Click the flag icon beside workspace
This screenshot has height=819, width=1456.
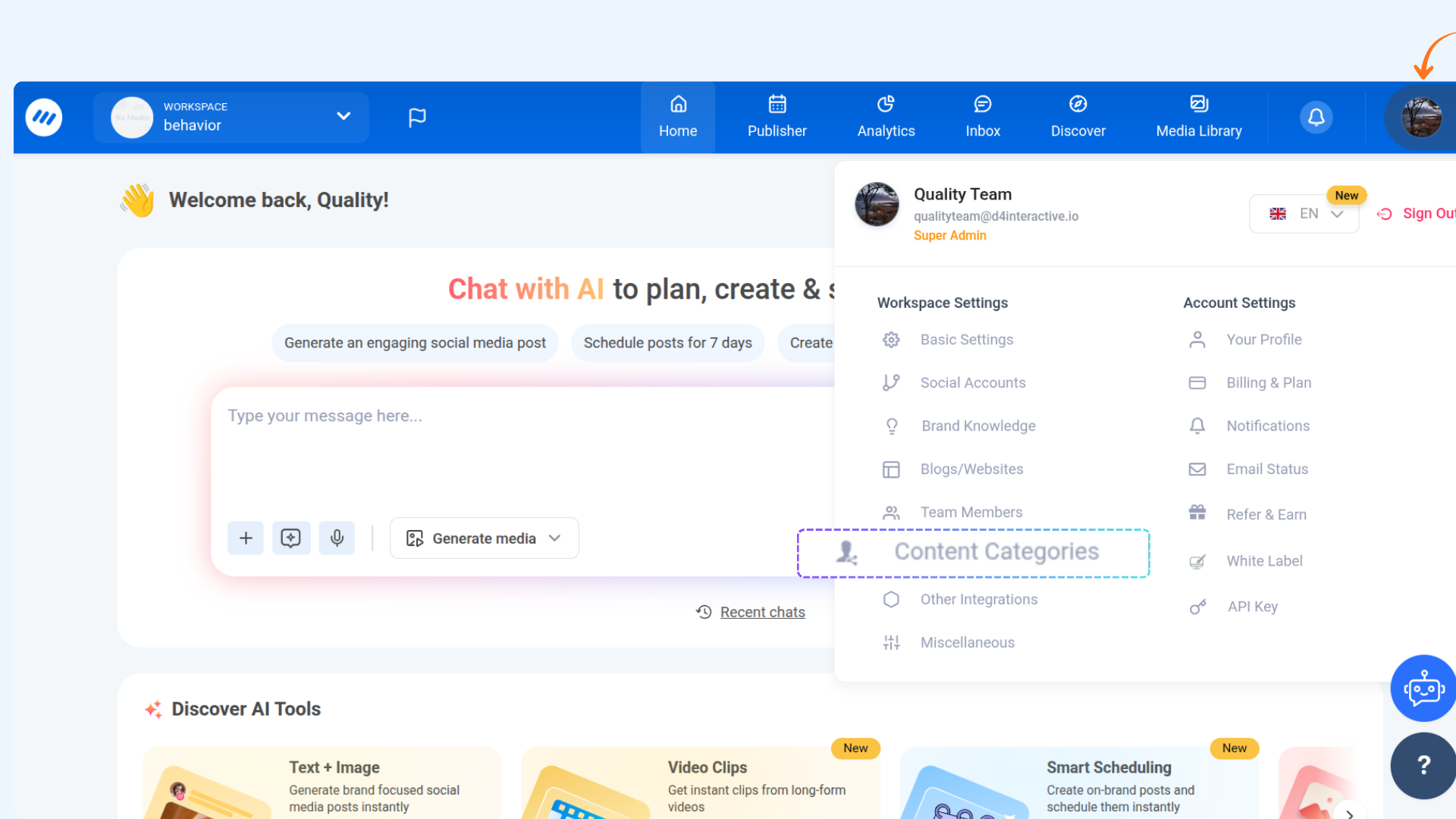[417, 118]
